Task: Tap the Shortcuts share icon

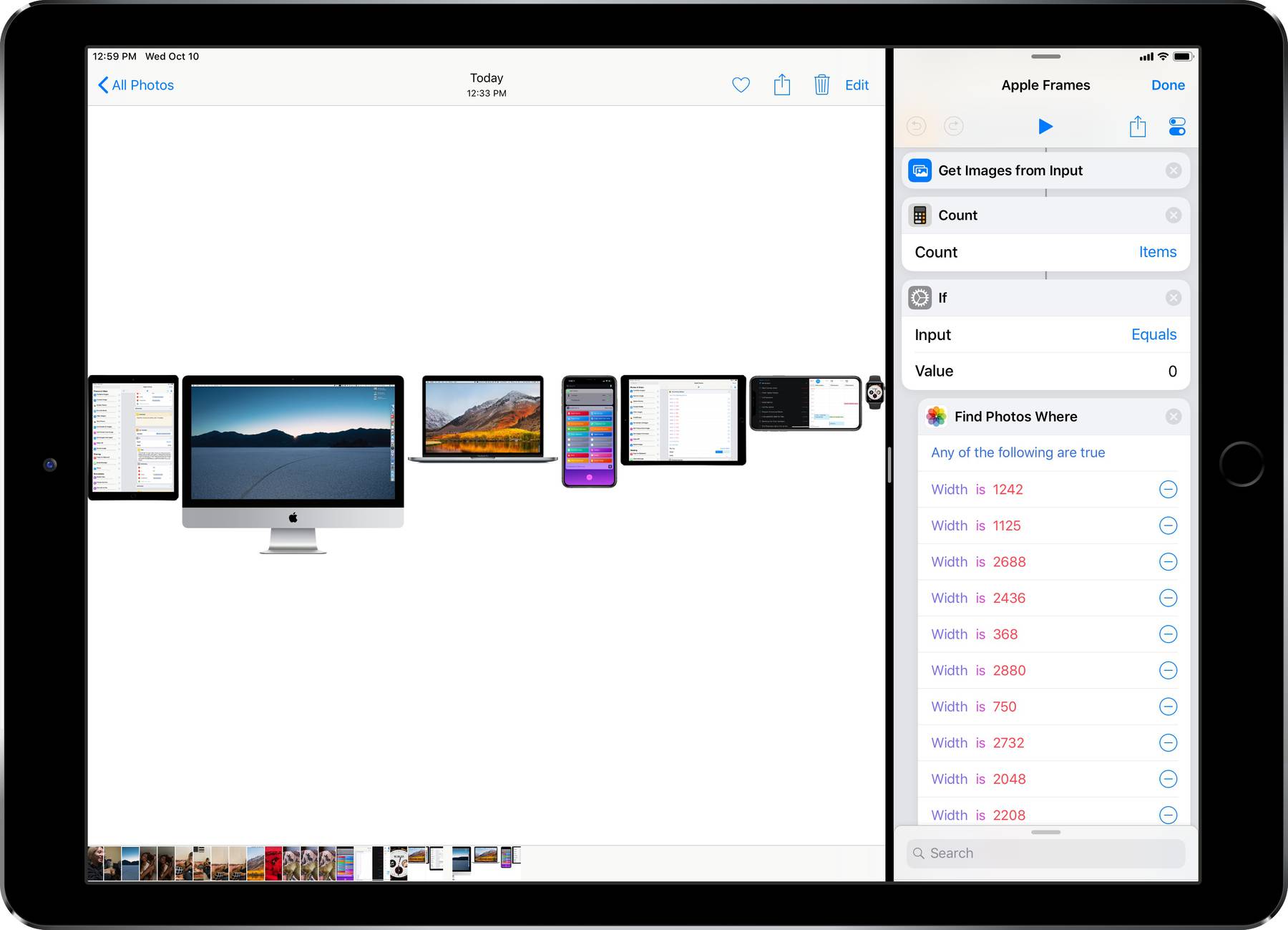Action: tap(1138, 126)
